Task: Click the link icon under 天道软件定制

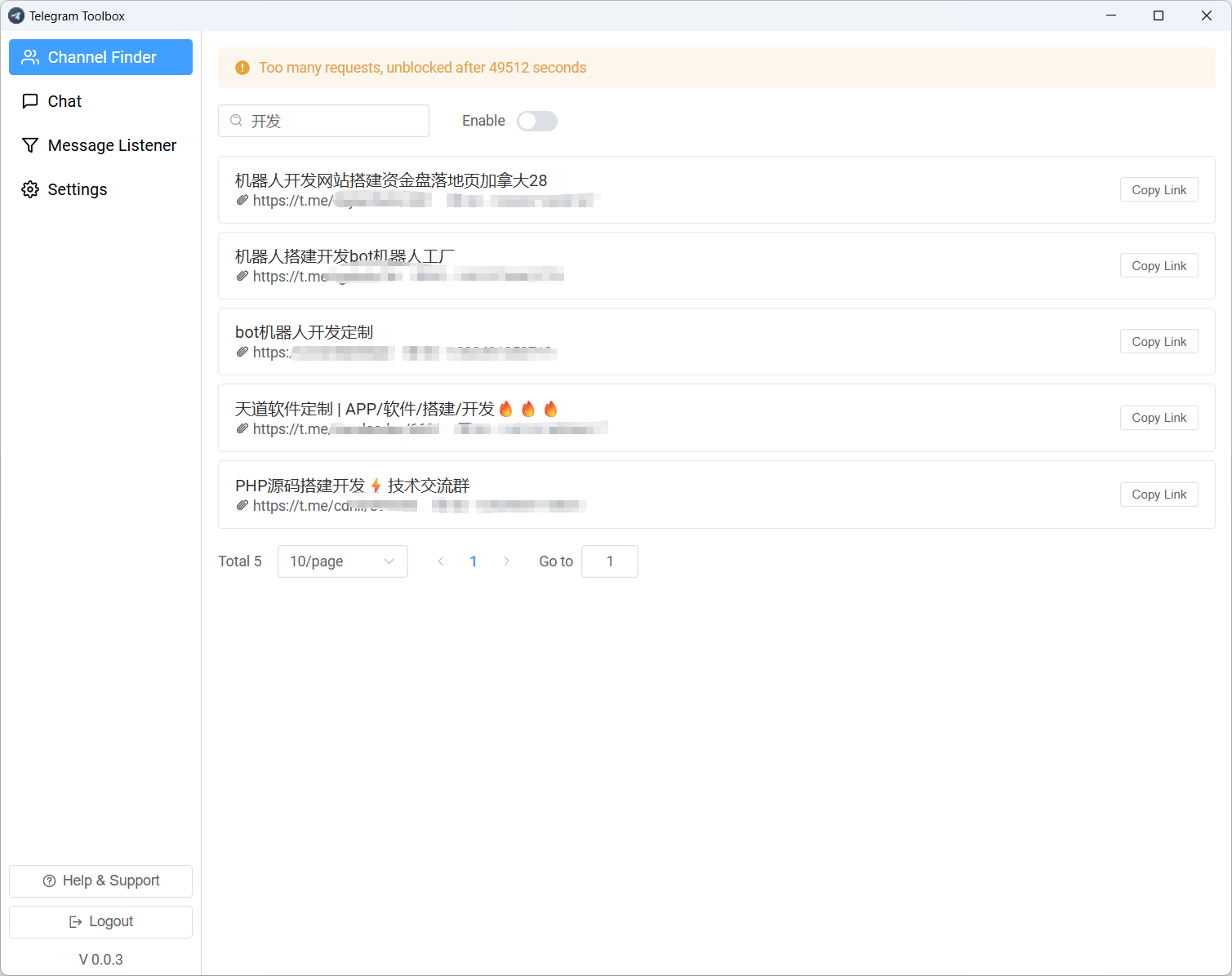Action: [242, 428]
